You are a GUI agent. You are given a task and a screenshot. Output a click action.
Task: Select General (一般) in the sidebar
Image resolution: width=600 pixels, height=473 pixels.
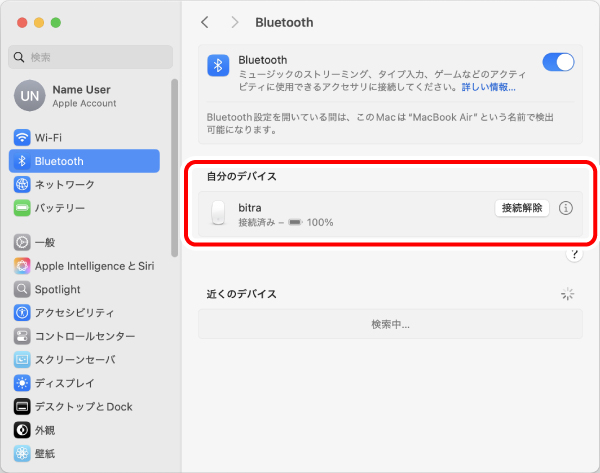45,242
